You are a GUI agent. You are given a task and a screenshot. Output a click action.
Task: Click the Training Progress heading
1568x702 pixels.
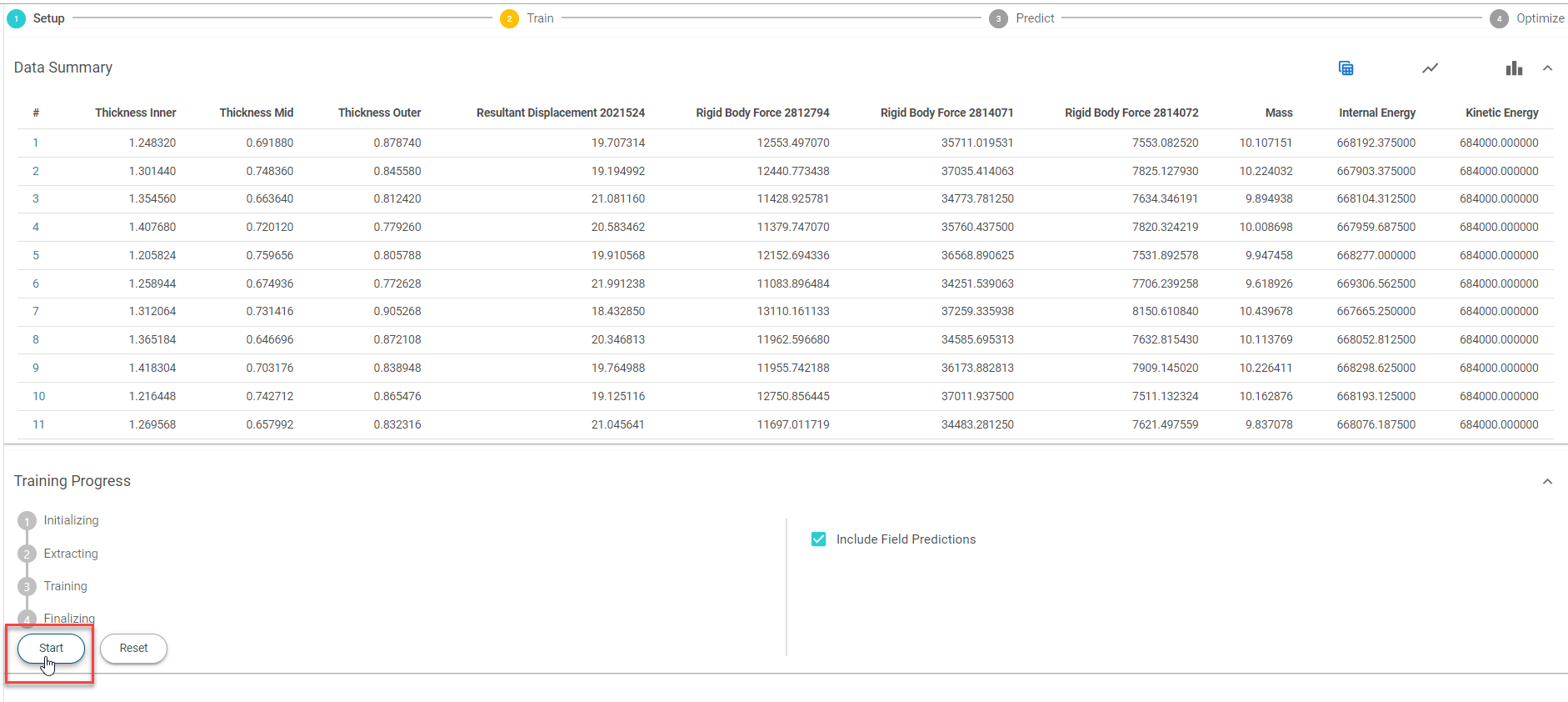(x=72, y=481)
